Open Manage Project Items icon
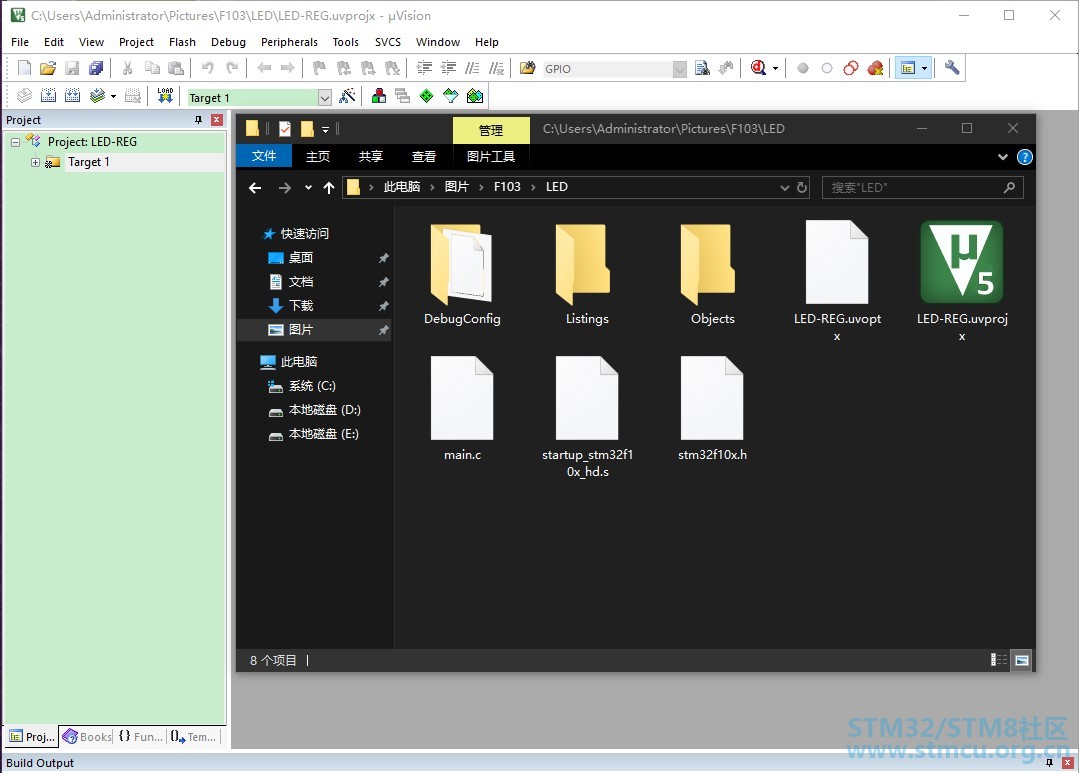 378,96
